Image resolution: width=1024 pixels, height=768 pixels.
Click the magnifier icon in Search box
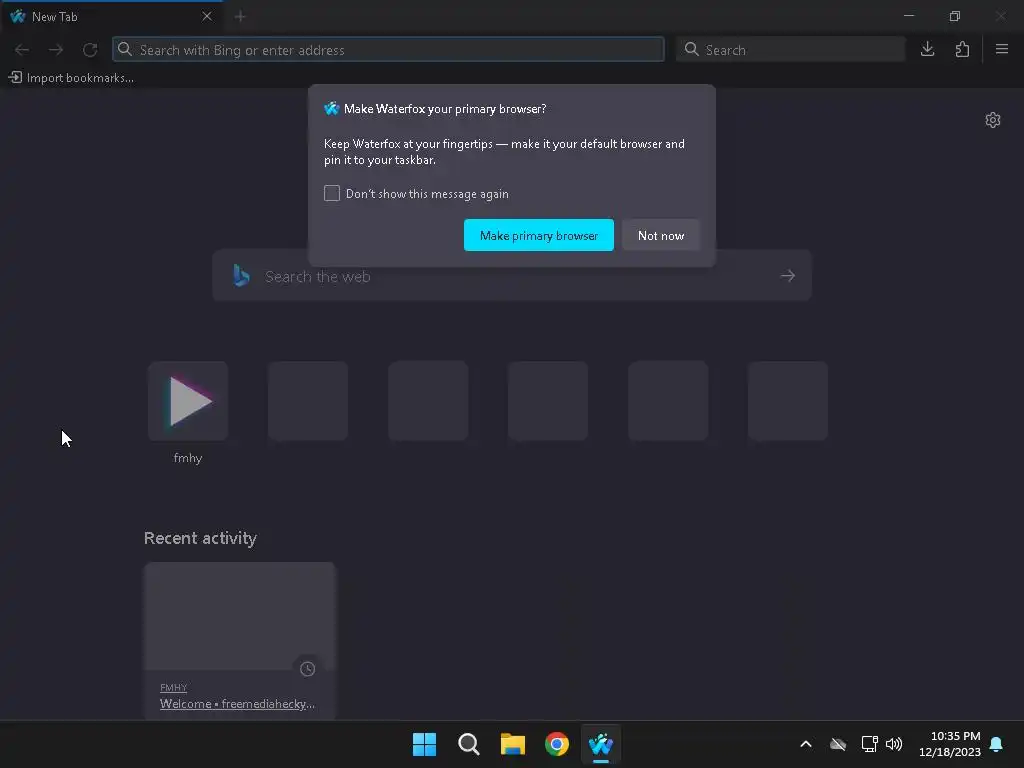[692, 49]
